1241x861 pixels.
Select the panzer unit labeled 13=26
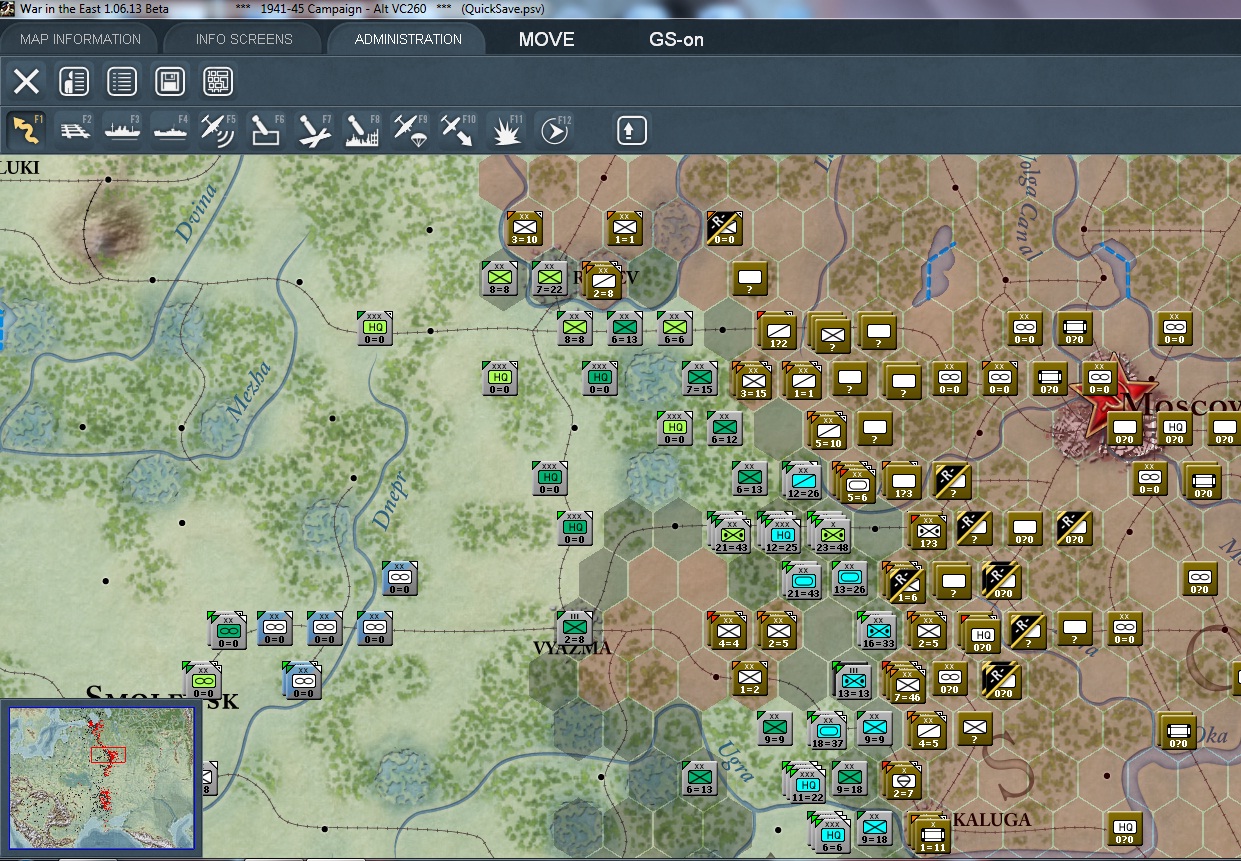click(850, 579)
